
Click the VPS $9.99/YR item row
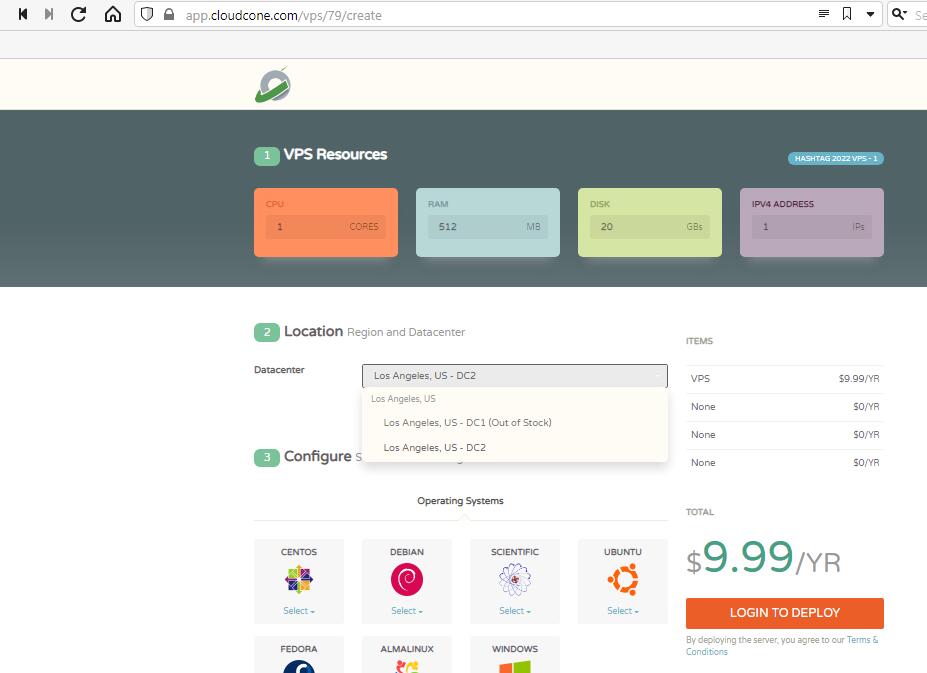point(785,379)
